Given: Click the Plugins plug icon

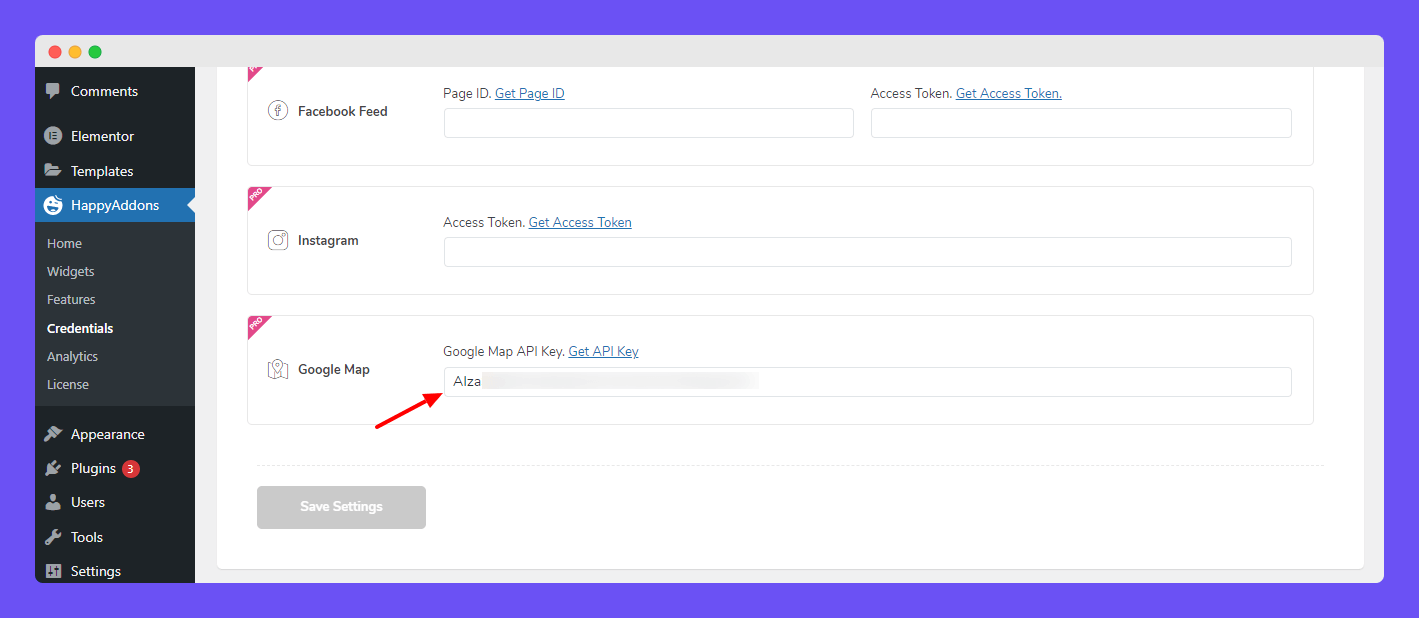Looking at the screenshot, I should [53, 468].
